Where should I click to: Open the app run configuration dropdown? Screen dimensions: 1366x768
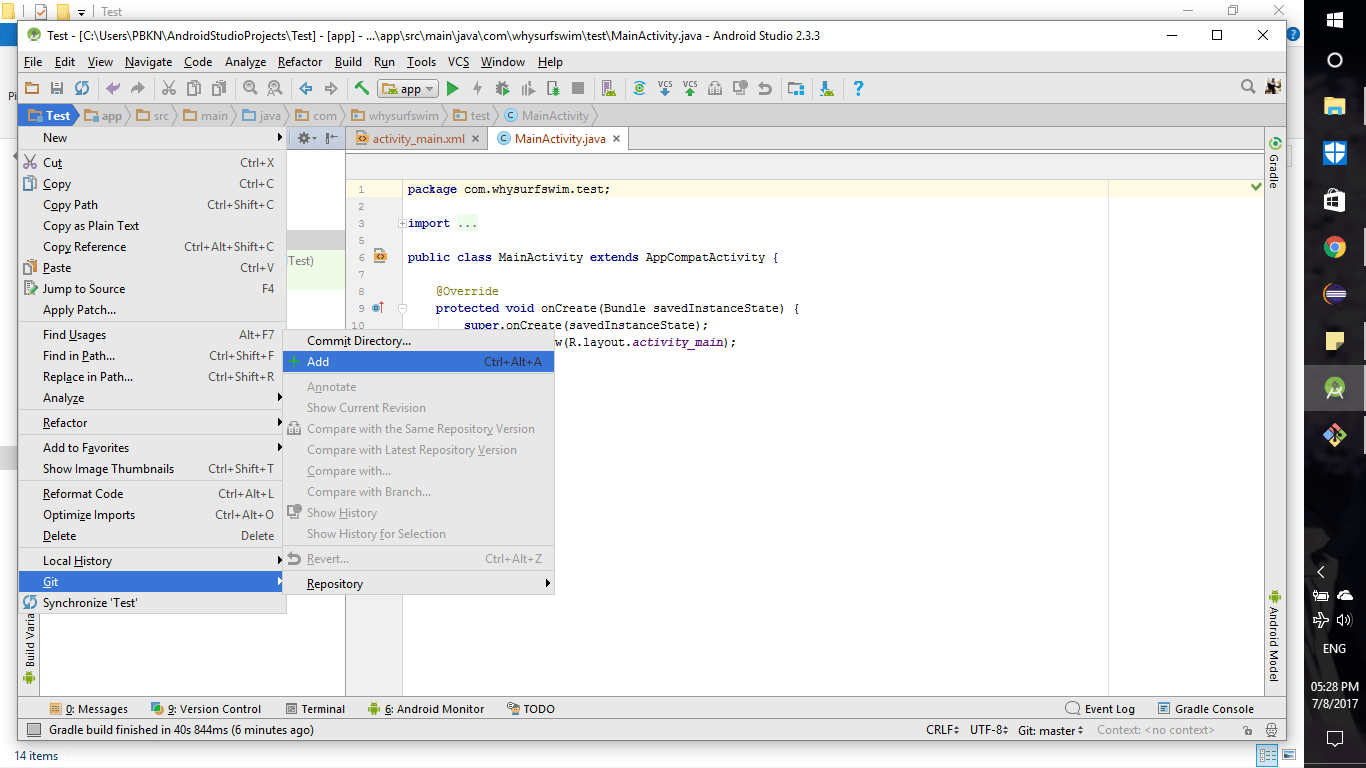[409, 89]
